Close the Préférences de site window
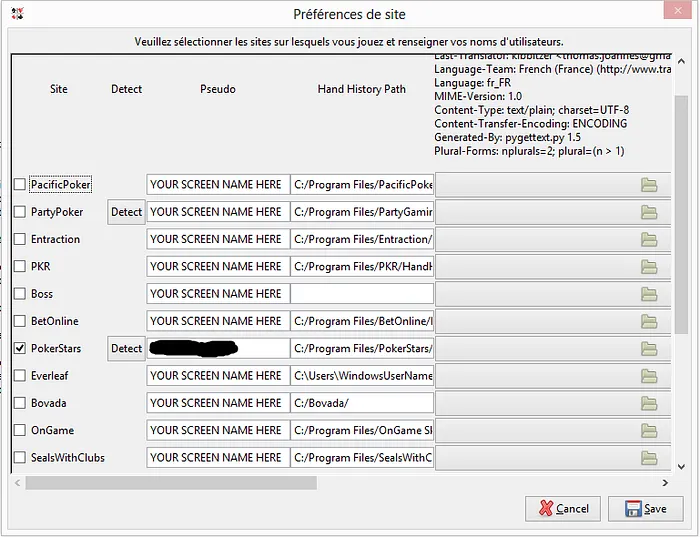 tap(678, 11)
